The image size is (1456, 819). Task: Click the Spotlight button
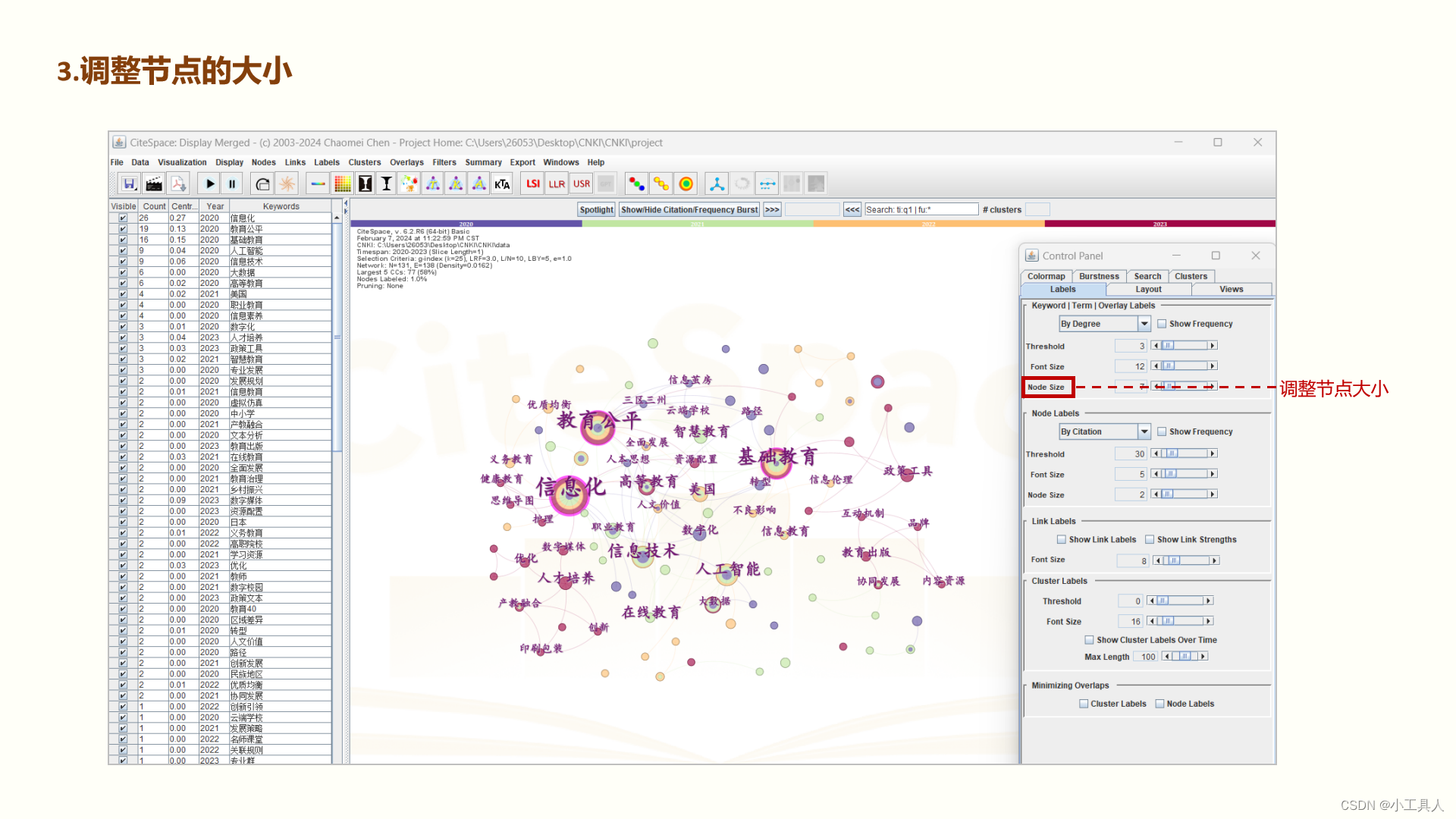pos(596,210)
